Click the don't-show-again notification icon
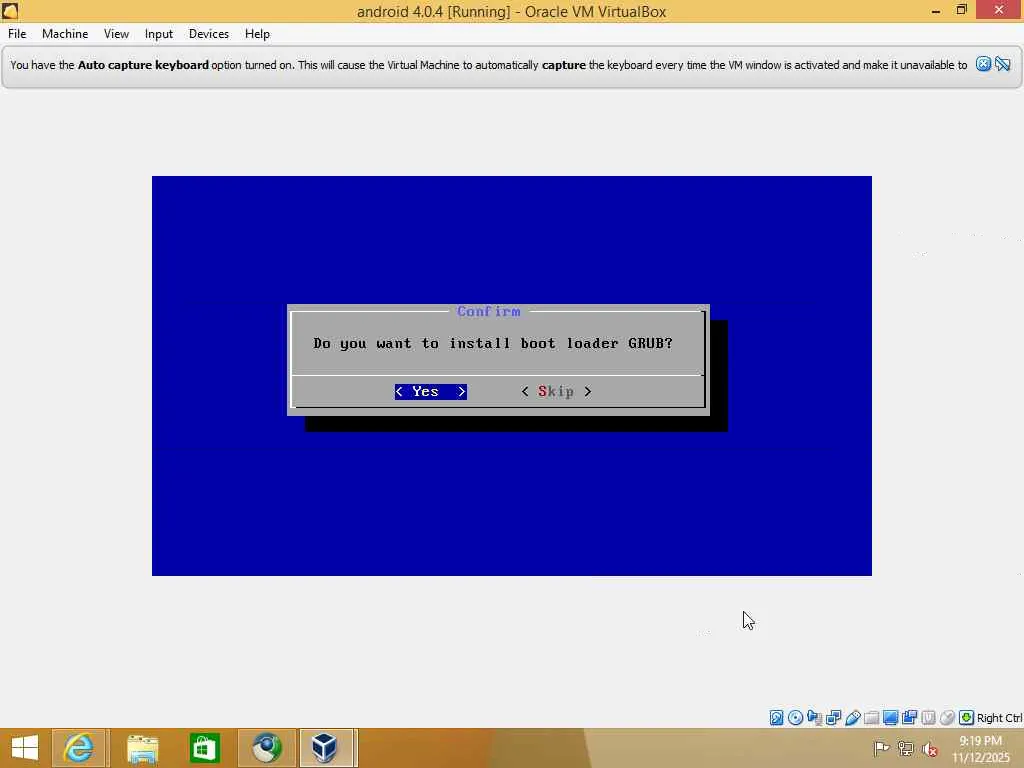The image size is (1024, 768). click(x=1003, y=64)
